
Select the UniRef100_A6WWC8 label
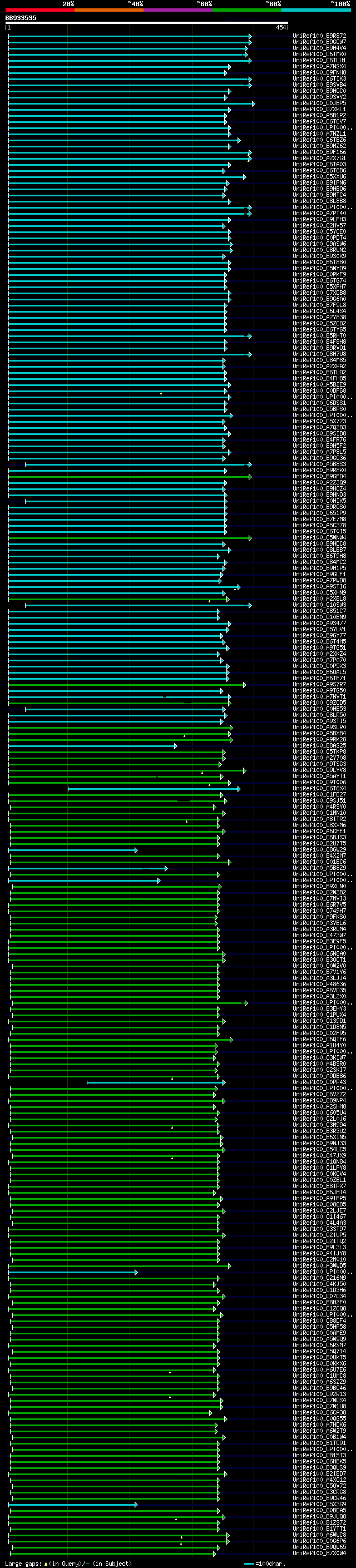(319, 1535)
